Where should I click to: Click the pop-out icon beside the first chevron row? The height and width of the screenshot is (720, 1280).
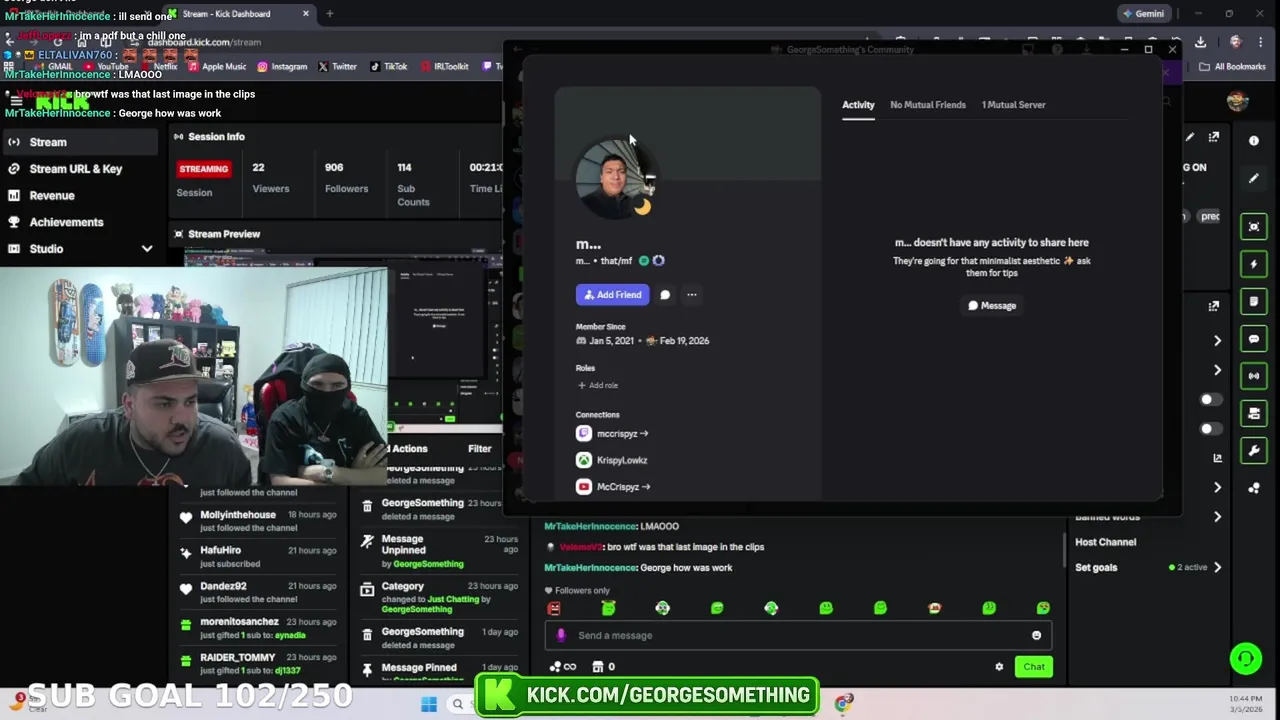1213,306
